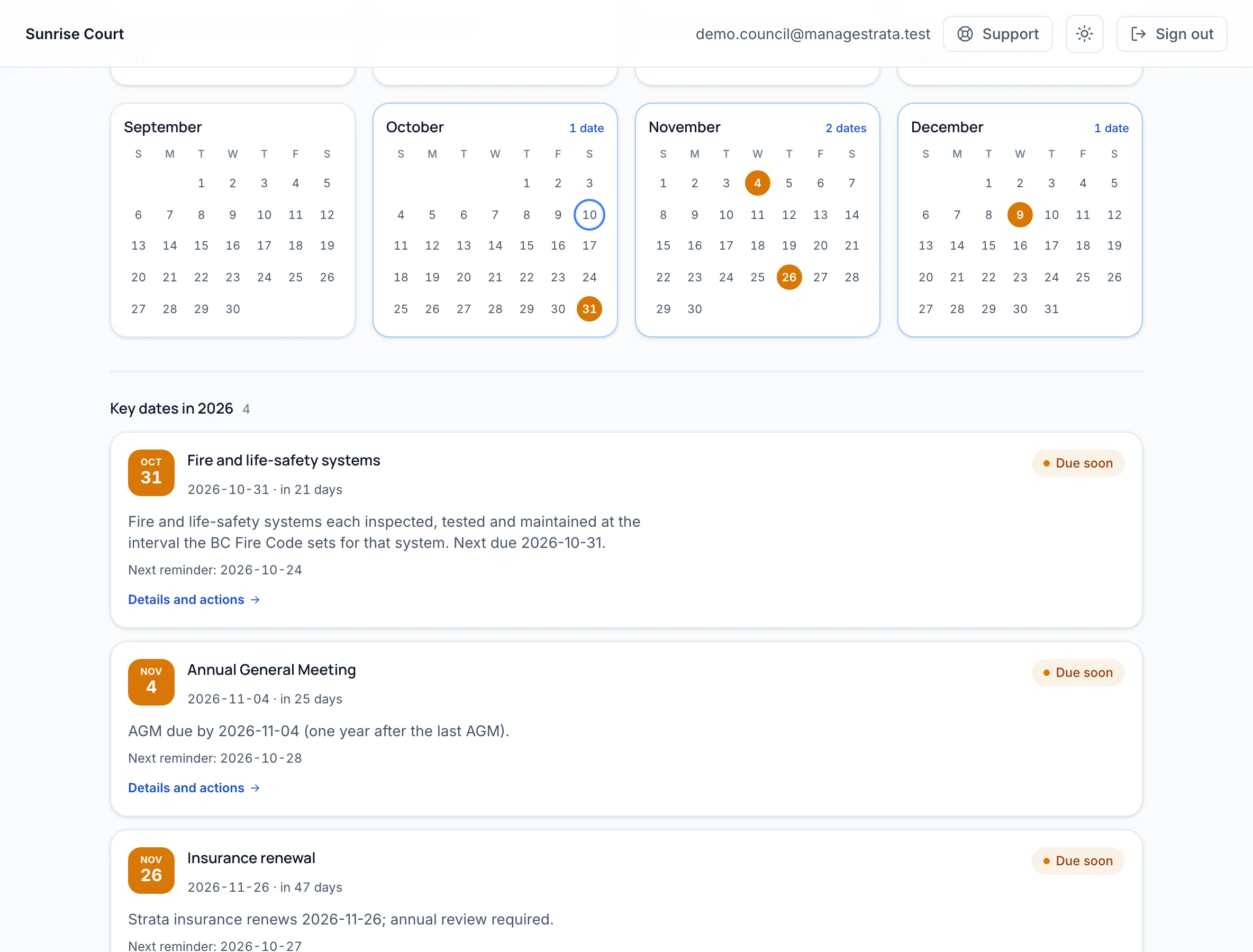Click Due soon badge on Insurance renewal card
Screen dimensions: 1253x952
1078,861
